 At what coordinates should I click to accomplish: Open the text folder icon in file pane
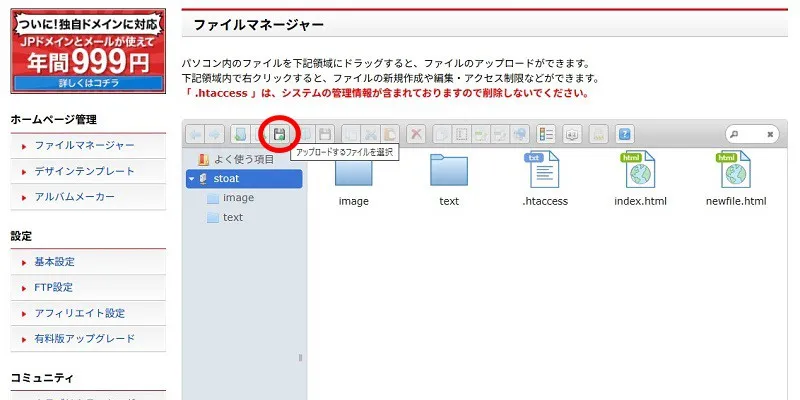point(449,170)
